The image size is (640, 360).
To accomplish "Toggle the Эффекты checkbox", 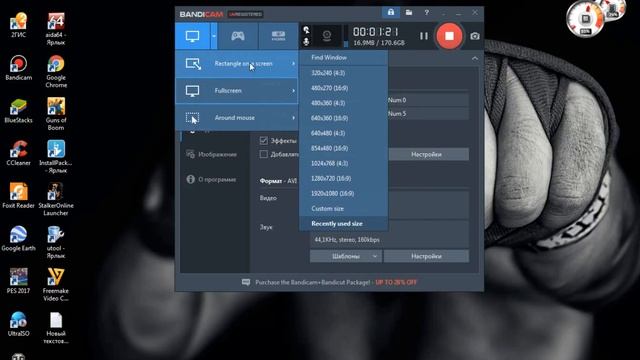I will click(x=264, y=140).
